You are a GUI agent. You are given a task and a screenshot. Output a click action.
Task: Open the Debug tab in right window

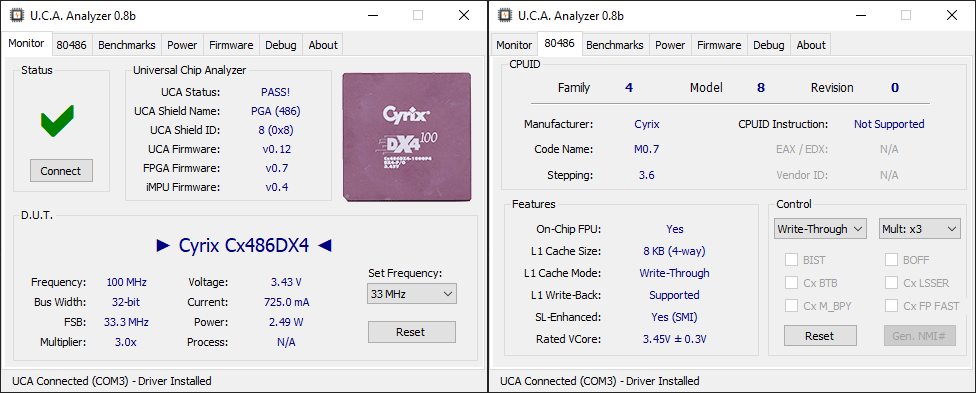click(769, 45)
